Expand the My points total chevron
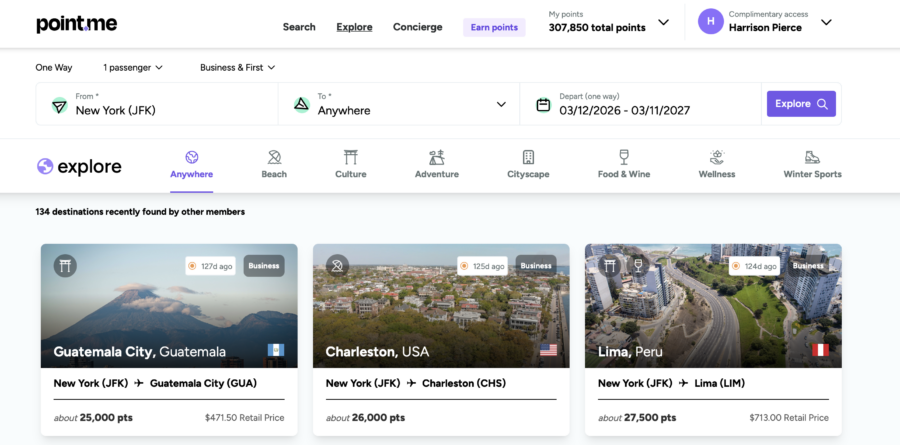The width and height of the screenshot is (900, 445). coord(663,22)
